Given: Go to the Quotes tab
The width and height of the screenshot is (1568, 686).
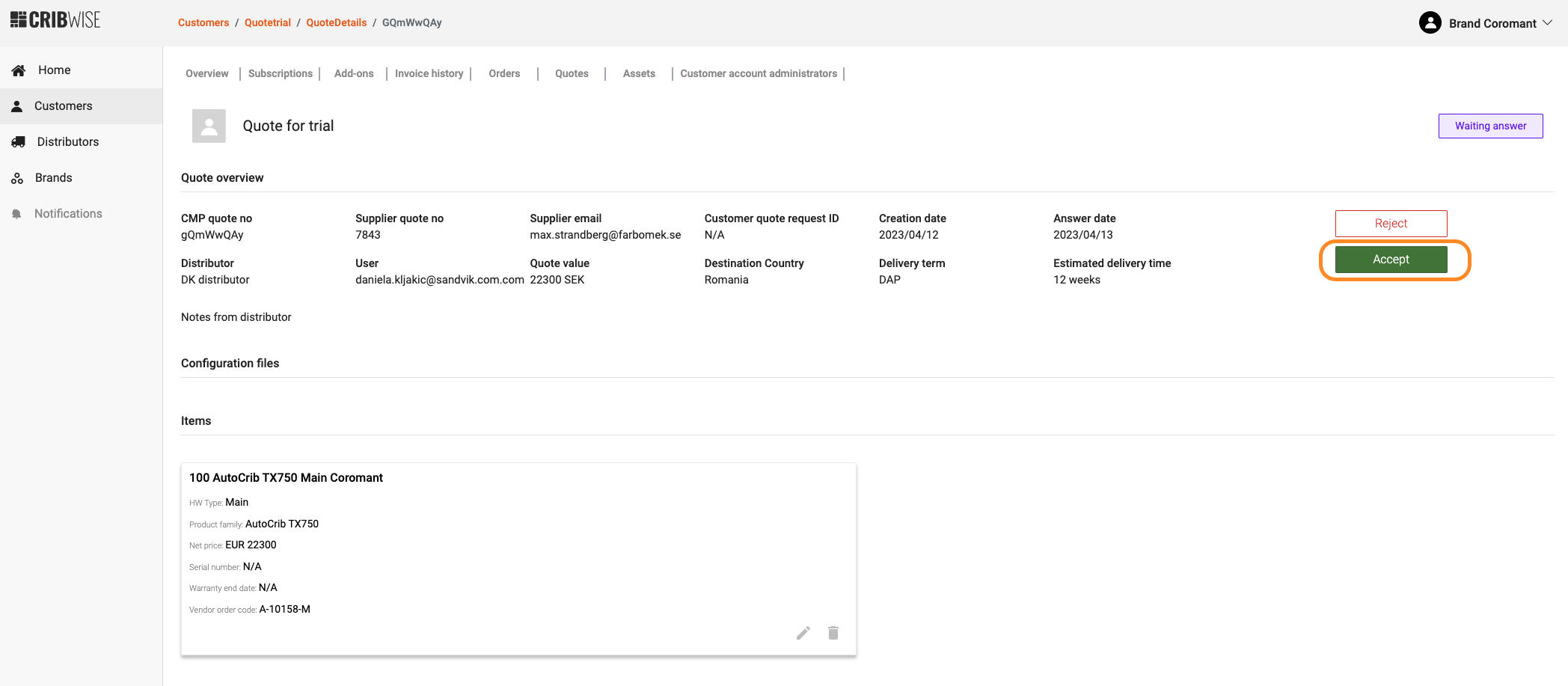Looking at the screenshot, I should 572,73.
